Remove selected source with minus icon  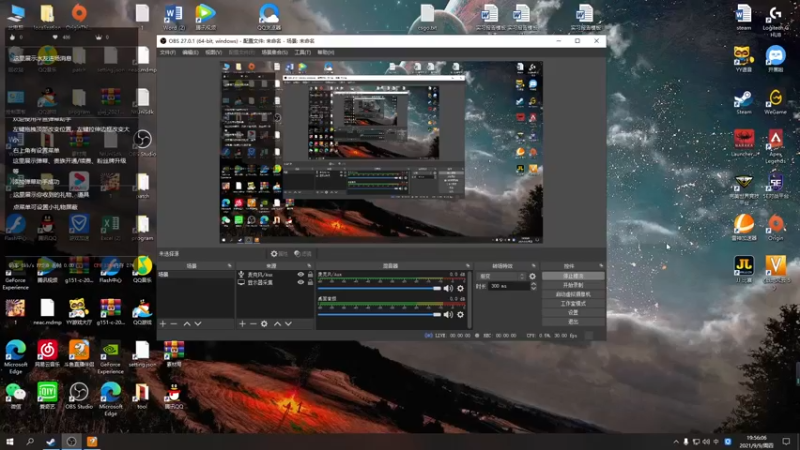click(x=253, y=324)
